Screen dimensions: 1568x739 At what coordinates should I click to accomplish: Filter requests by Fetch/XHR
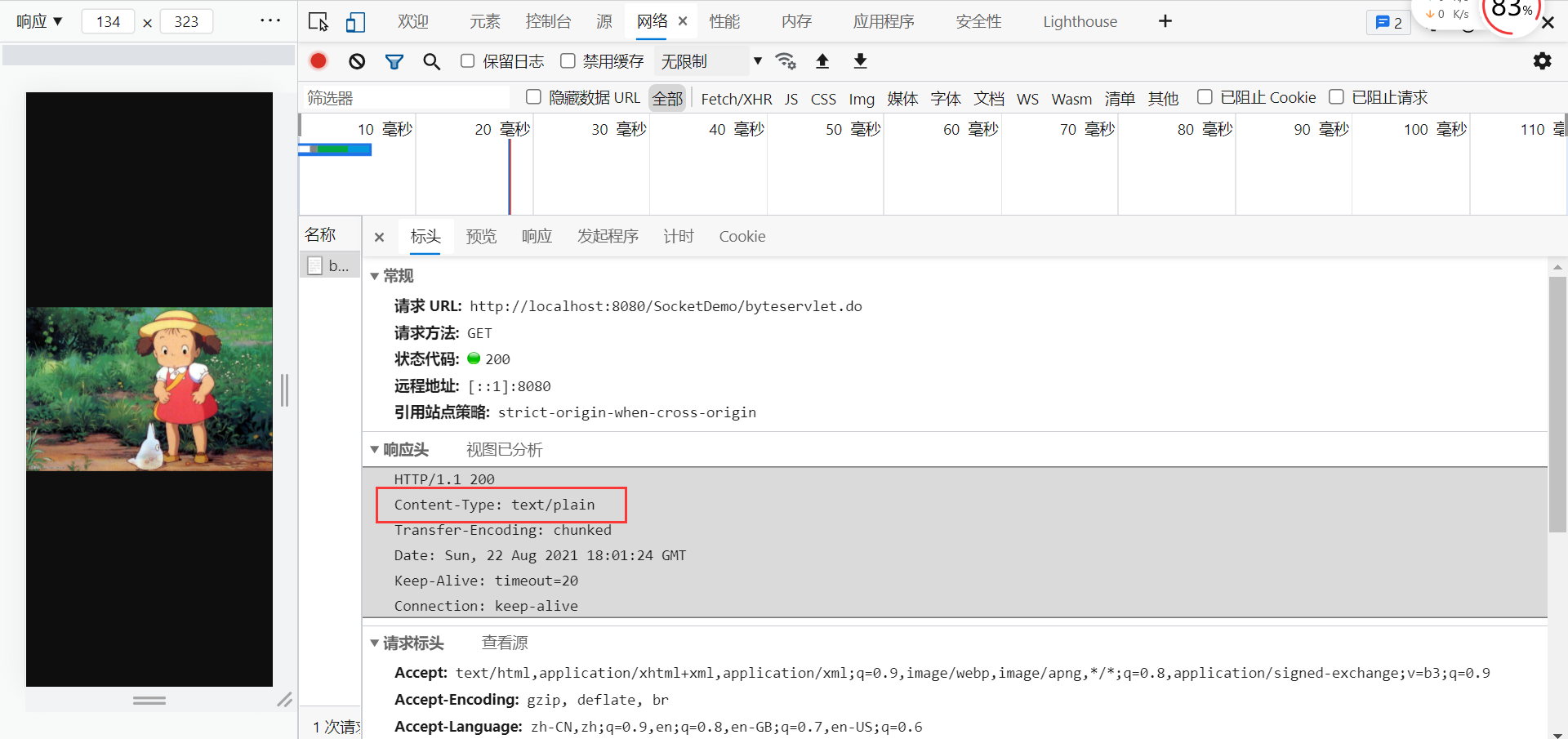[737, 98]
